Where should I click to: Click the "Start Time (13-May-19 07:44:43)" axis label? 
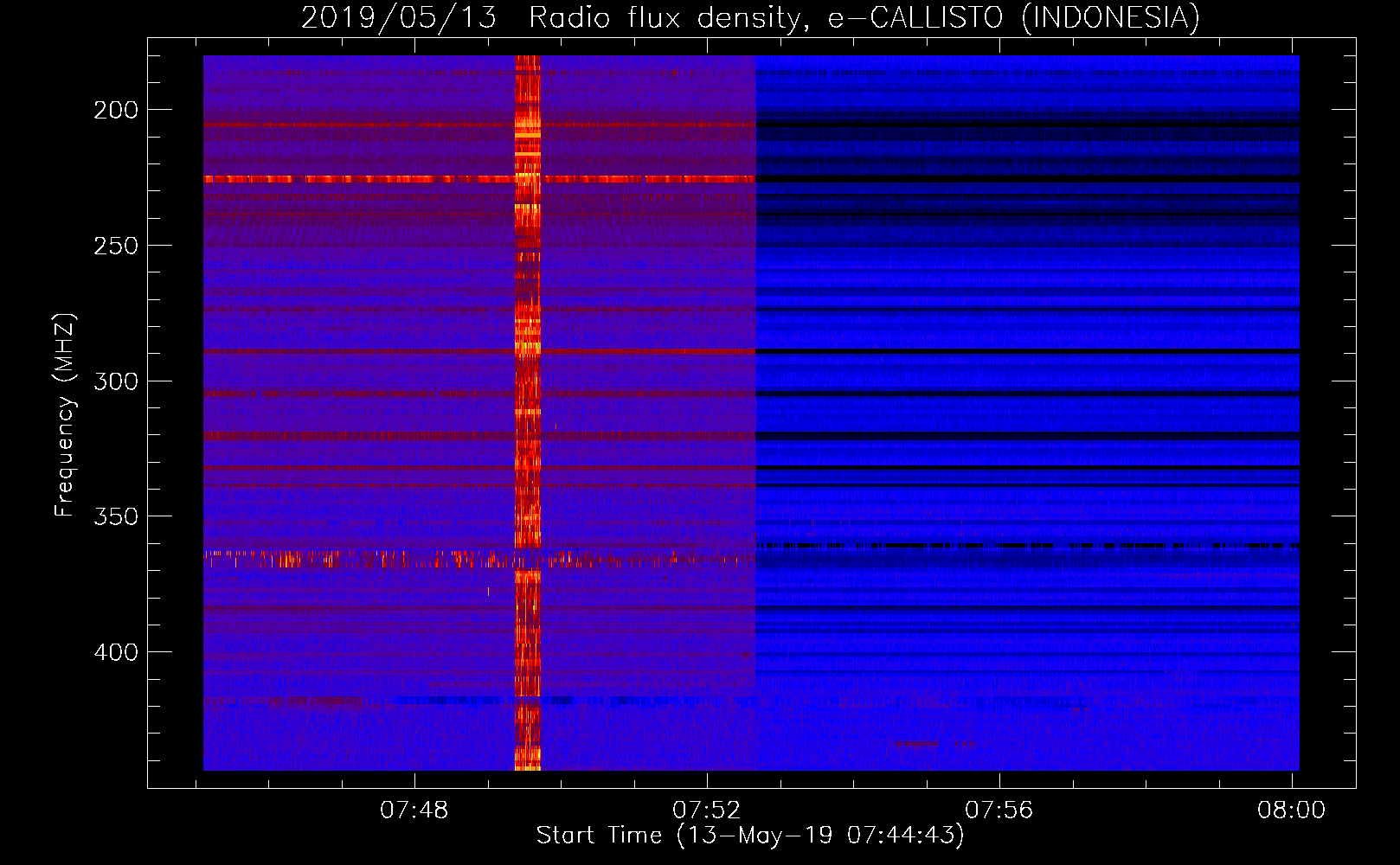[750, 836]
